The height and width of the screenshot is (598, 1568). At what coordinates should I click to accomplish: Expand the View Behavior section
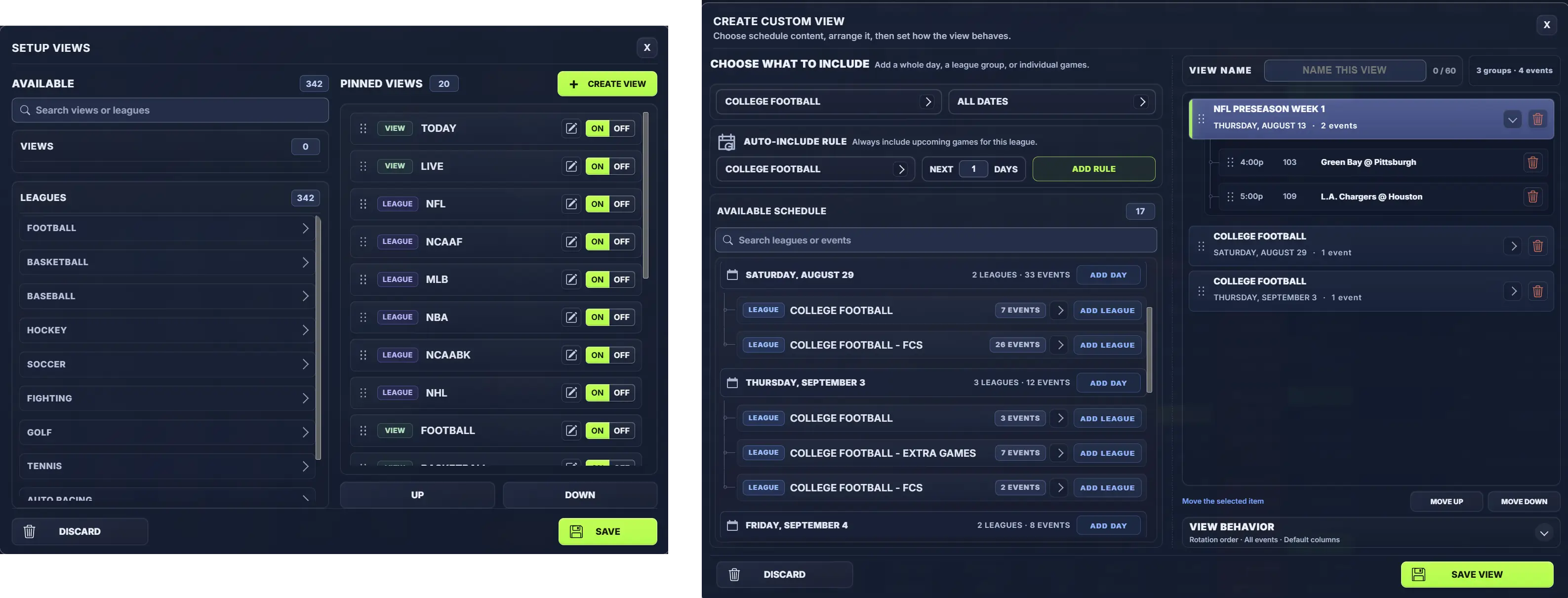[x=1544, y=533]
